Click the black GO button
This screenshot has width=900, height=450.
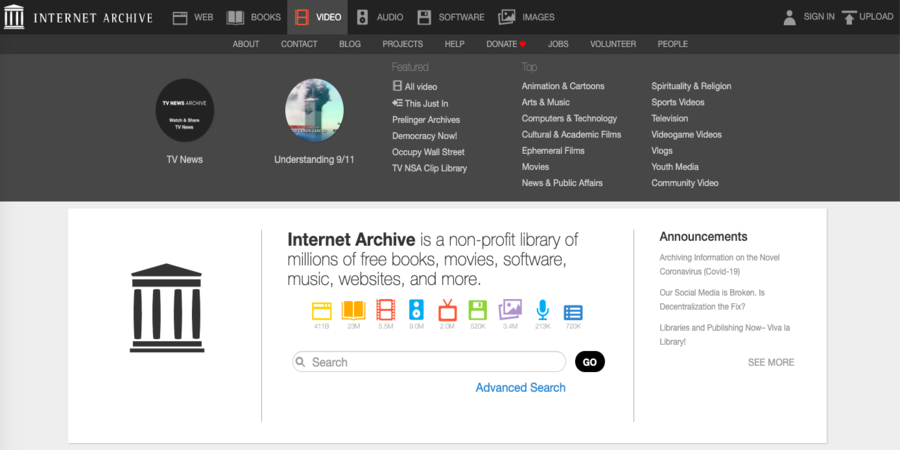pos(589,362)
